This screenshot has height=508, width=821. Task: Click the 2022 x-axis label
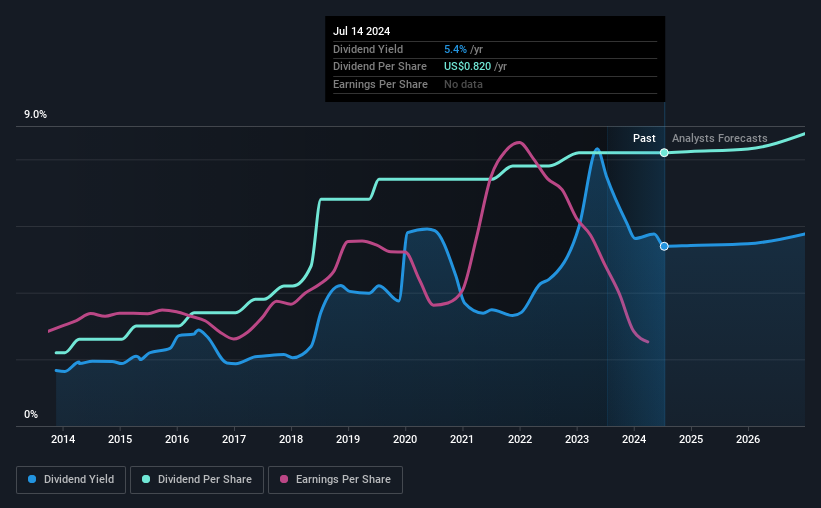coord(519,439)
